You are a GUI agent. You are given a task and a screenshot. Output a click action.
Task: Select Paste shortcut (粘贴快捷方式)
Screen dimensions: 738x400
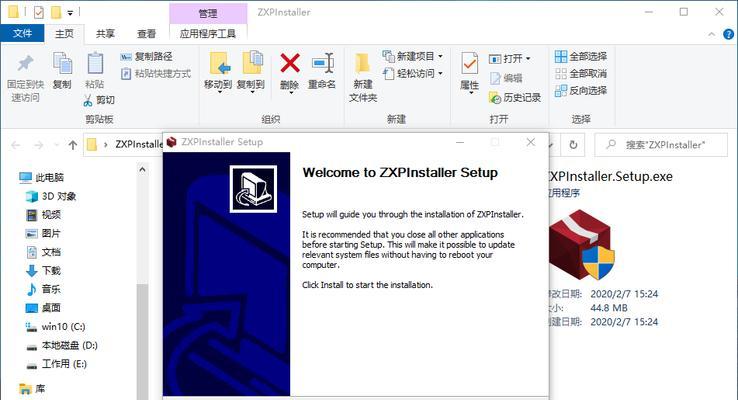pos(156,73)
